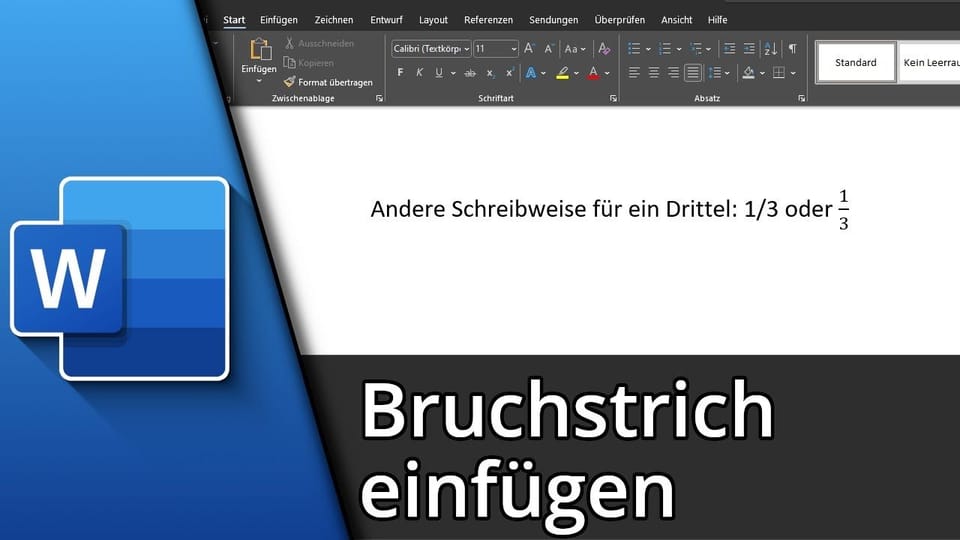
Task: Open the text effects dropdown arrow
Action: coord(543,73)
